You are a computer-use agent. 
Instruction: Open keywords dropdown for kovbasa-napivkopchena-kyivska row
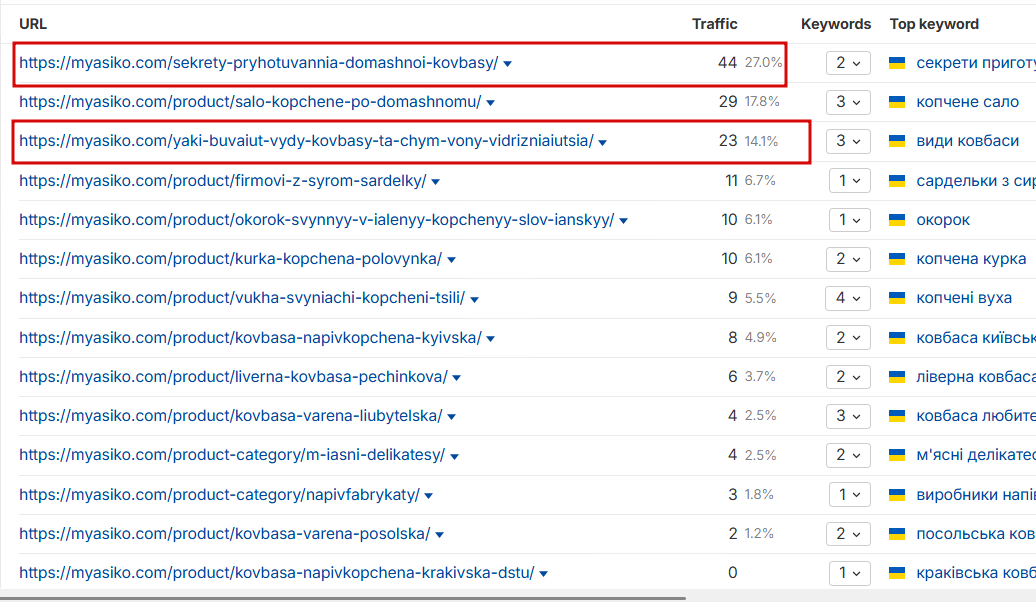point(848,337)
